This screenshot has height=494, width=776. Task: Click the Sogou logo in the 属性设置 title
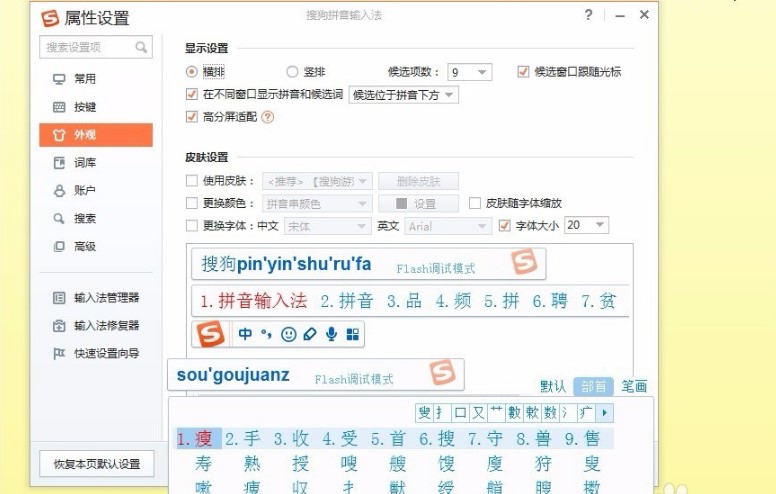pyautogui.click(x=50, y=18)
